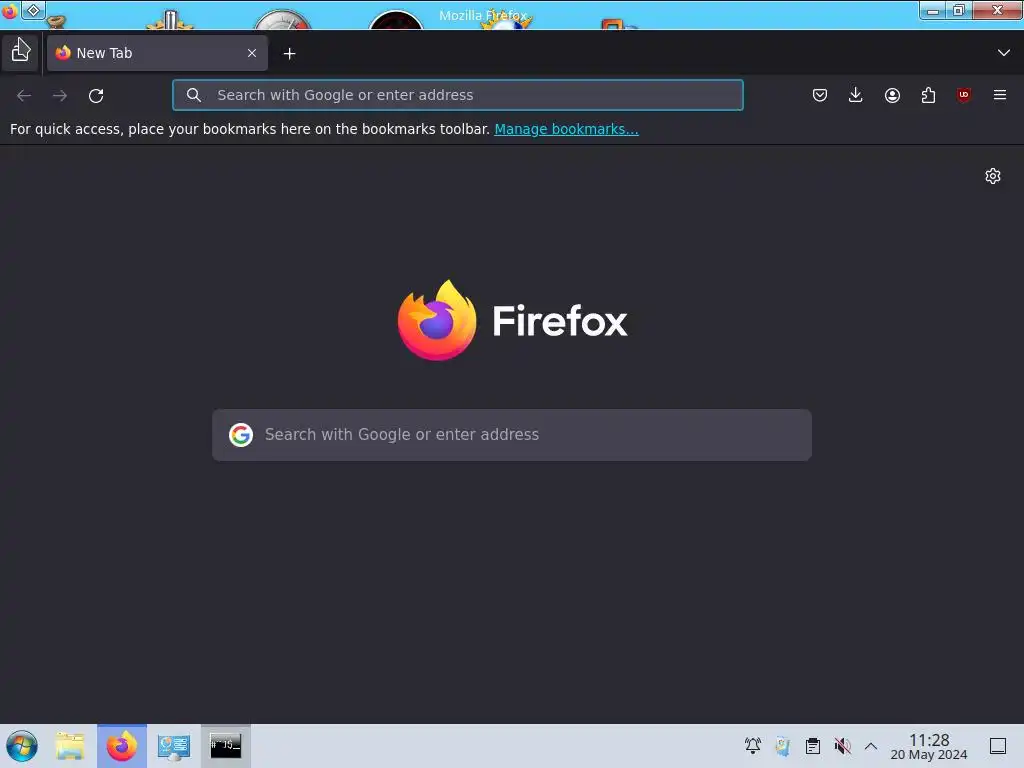Open the Downloads panel
1024x768 pixels.
(856, 95)
